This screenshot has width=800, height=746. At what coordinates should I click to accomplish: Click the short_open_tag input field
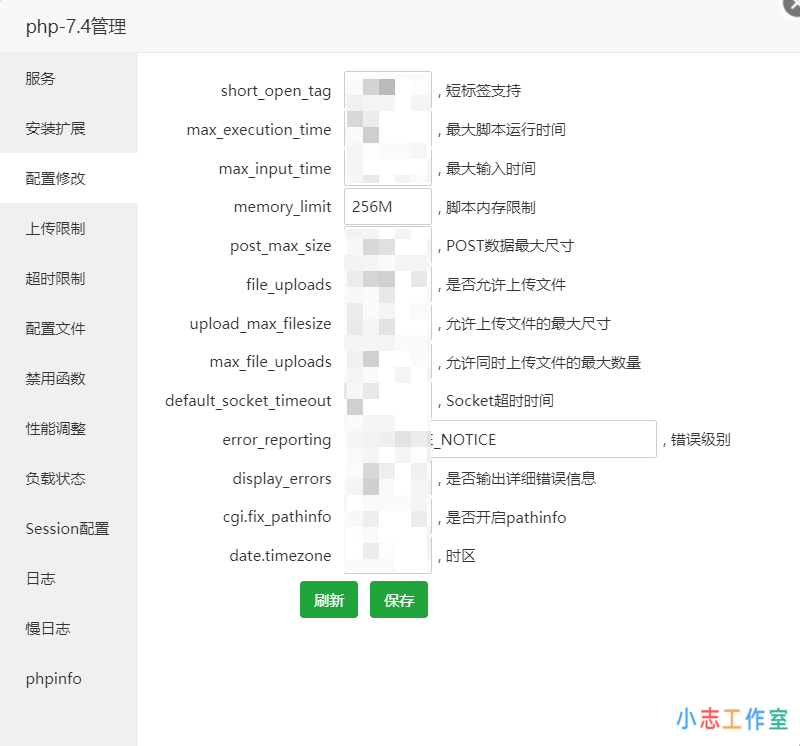point(387,90)
